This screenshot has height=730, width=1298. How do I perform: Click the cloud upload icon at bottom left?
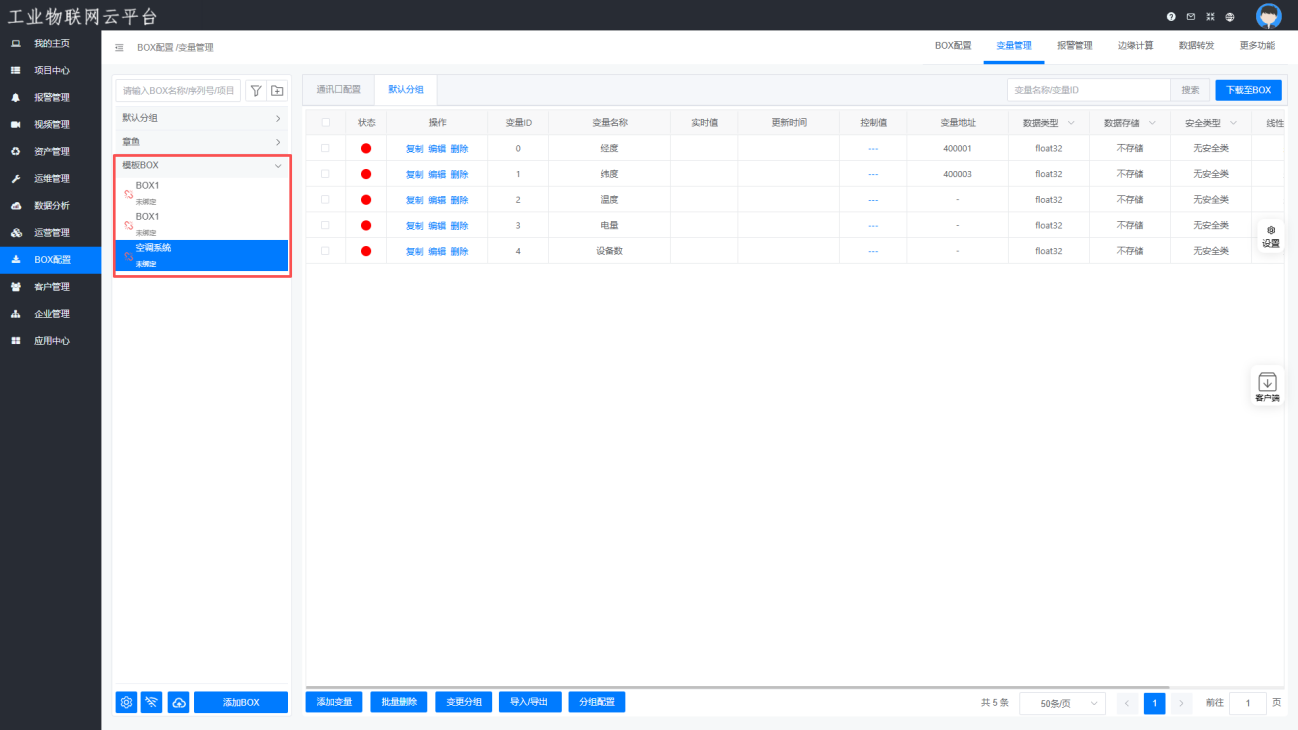point(179,702)
